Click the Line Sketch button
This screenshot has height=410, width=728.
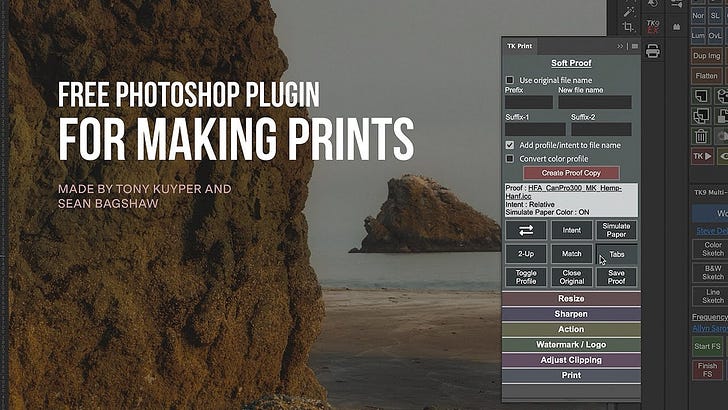pyautogui.click(x=712, y=296)
